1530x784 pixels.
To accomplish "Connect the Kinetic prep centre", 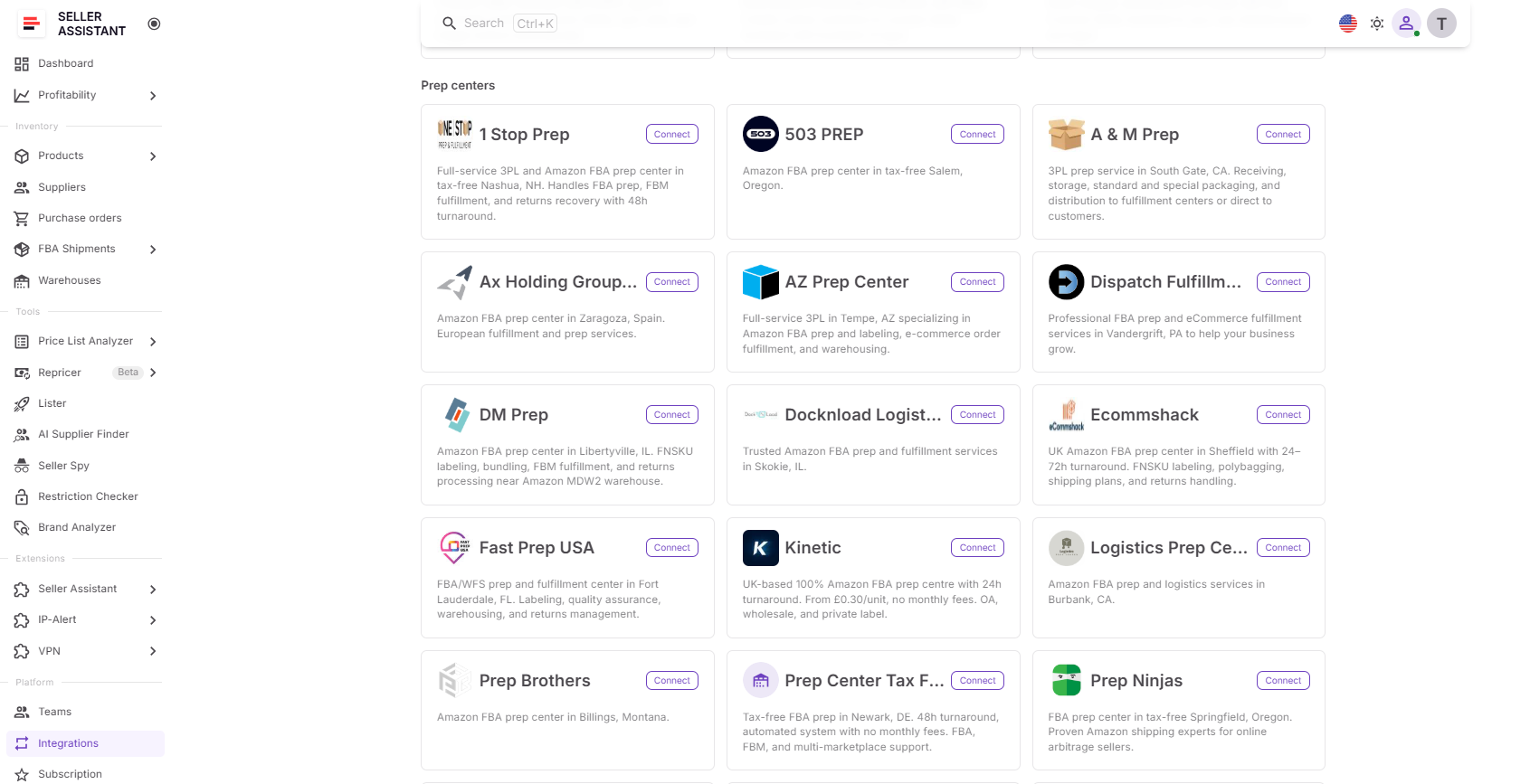I will coord(978,548).
